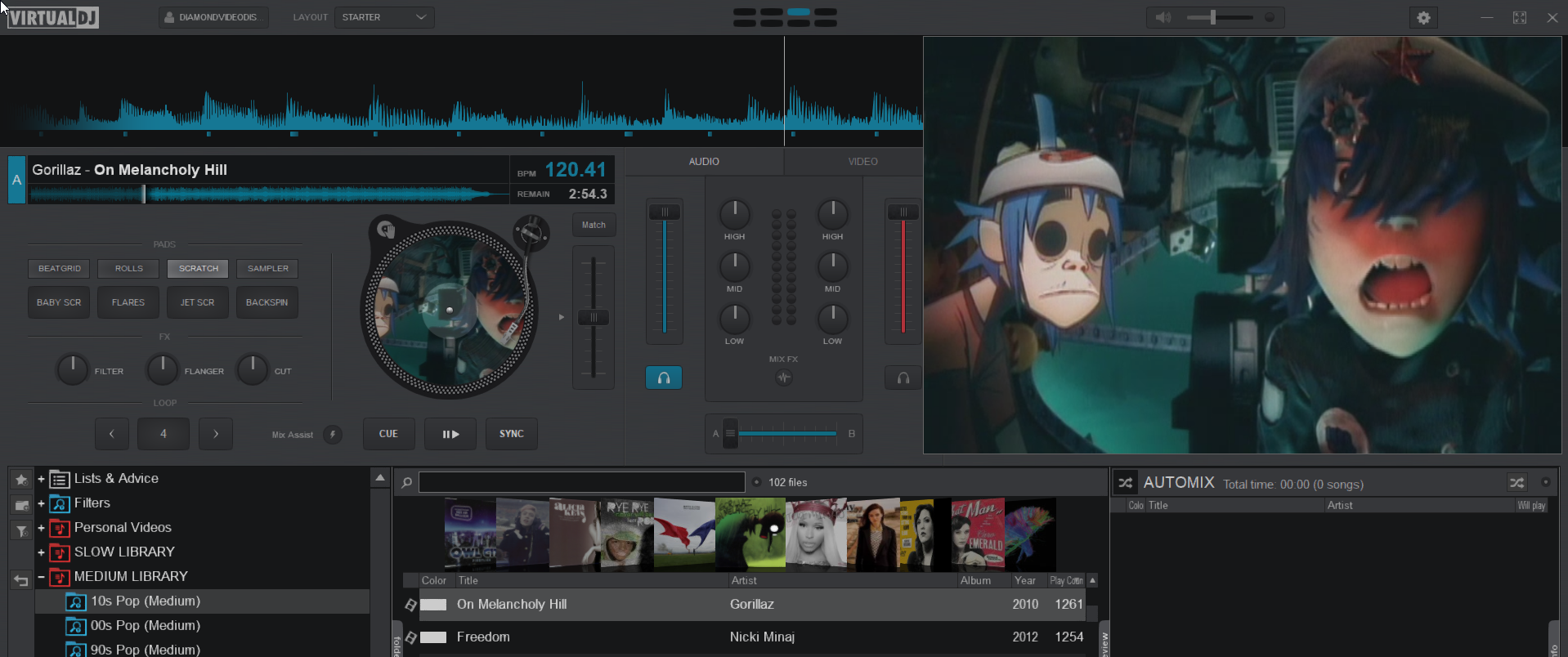Screen dimensions: 1568x657
Task: Toggle the 4-beat loop button
Action: (164, 434)
